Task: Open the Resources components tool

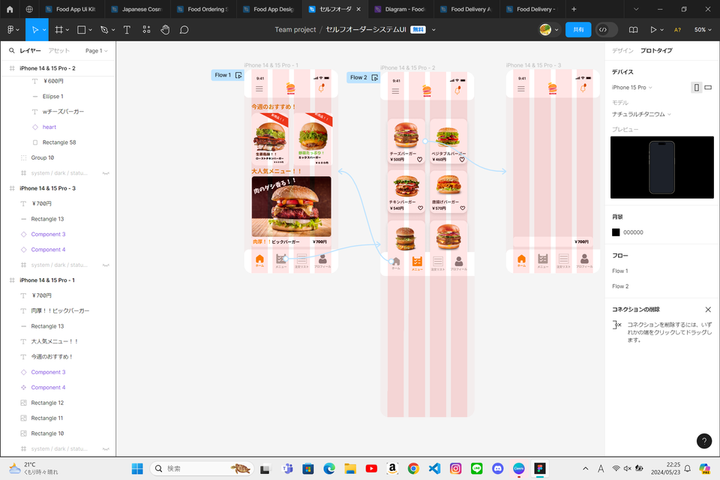Action: tap(146, 30)
